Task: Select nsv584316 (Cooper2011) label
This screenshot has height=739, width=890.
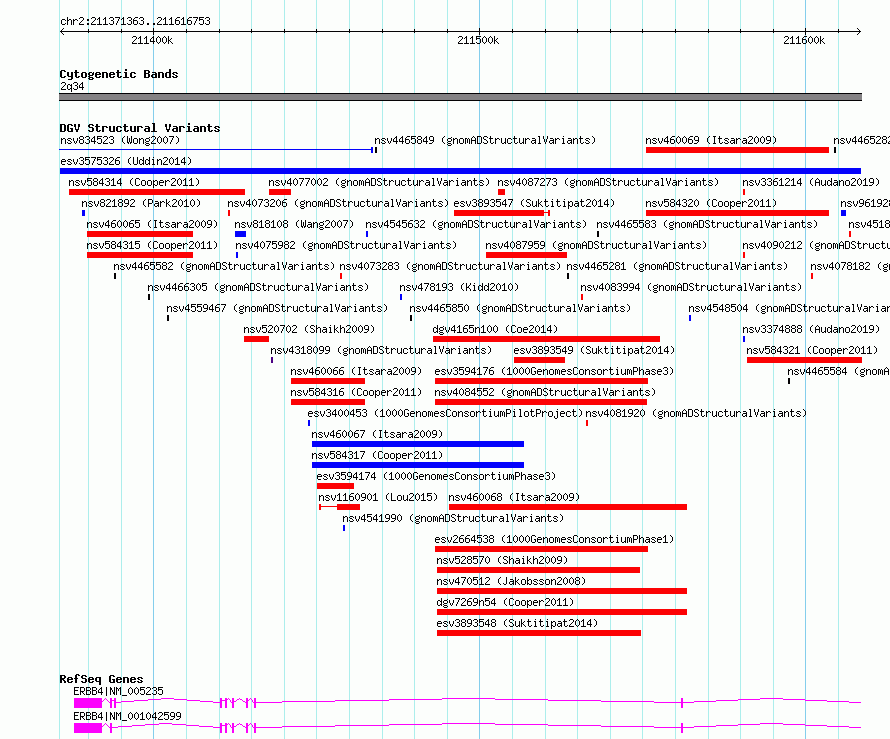Action: 356,392
